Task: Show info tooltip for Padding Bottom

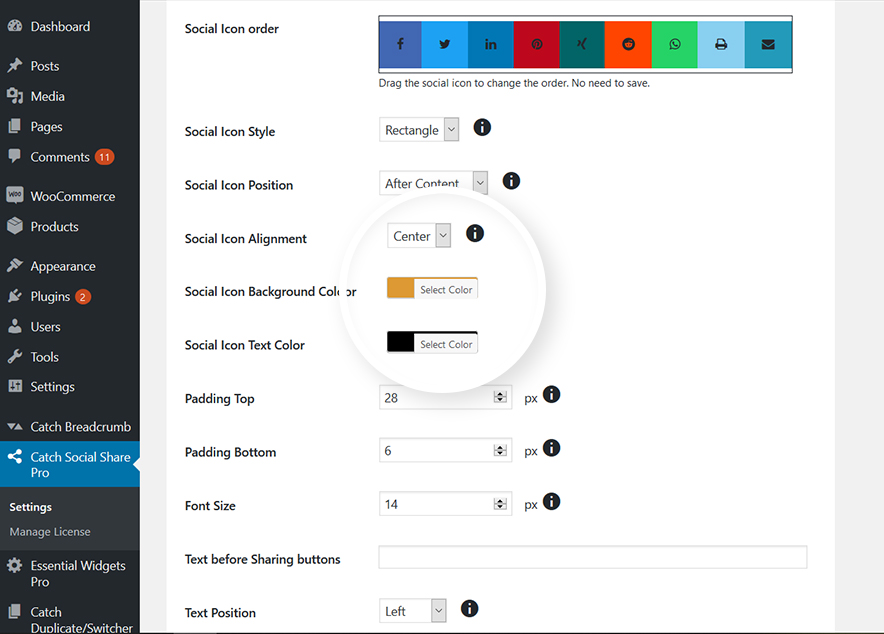Action: [x=551, y=448]
